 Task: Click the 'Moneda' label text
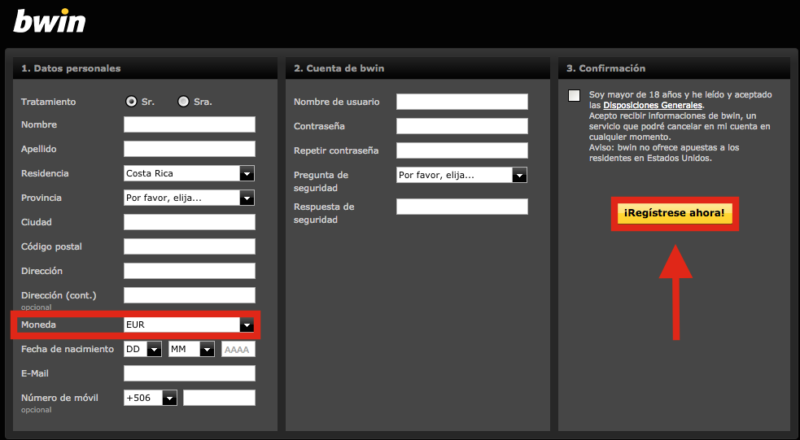38,325
